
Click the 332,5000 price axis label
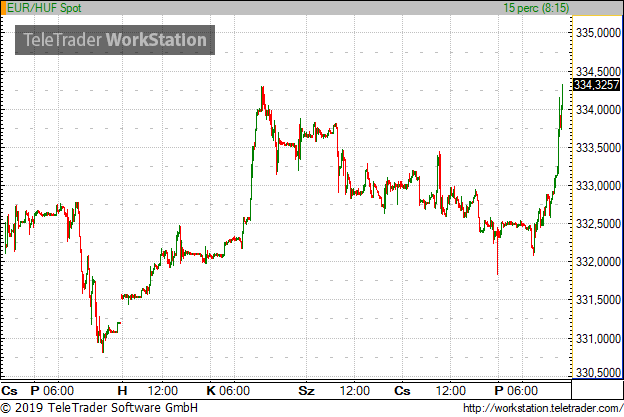pyautogui.click(x=599, y=224)
